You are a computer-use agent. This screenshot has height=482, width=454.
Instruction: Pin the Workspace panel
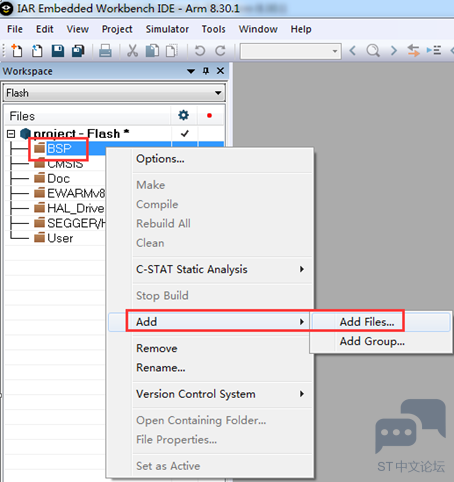click(x=206, y=71)
